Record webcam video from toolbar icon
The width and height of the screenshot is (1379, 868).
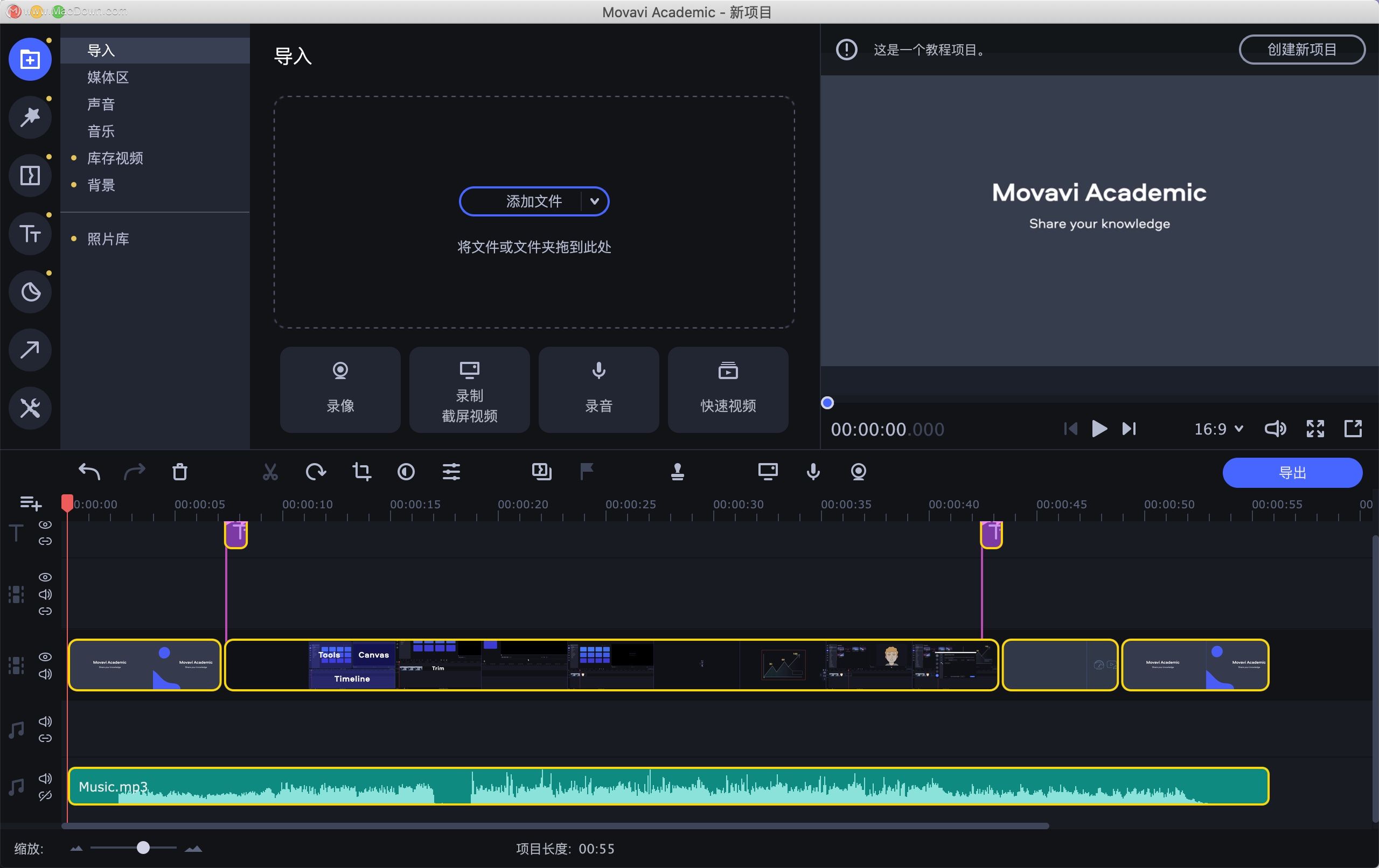click(859, 472)
